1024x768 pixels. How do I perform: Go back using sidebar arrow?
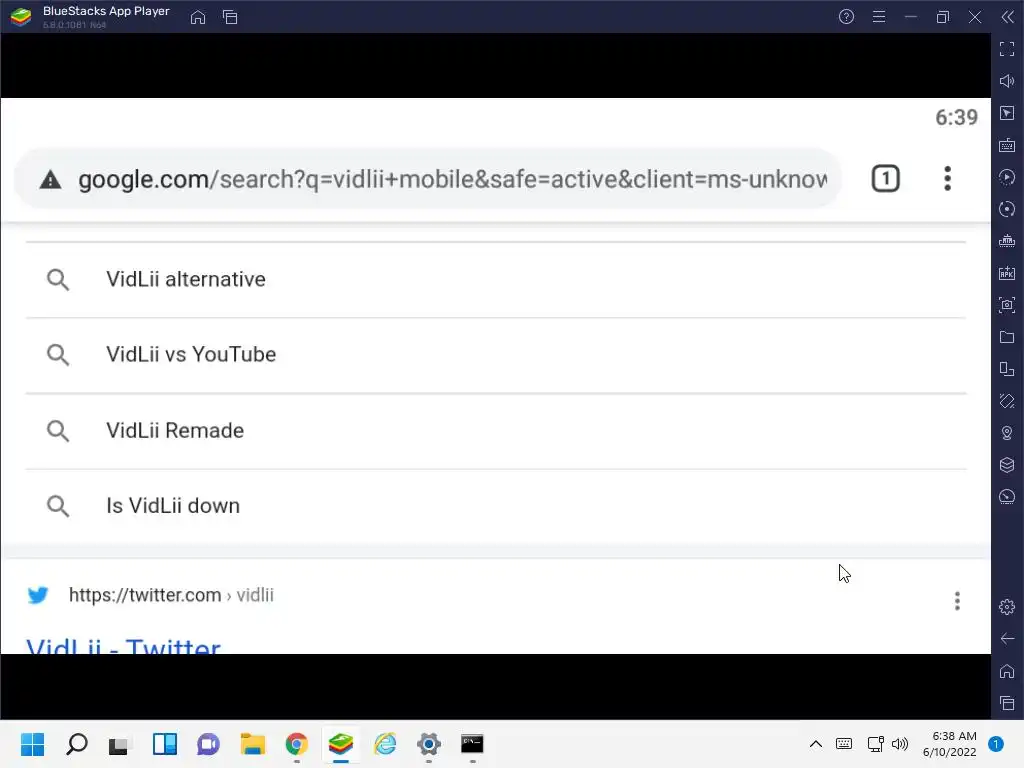[1007, 639]
